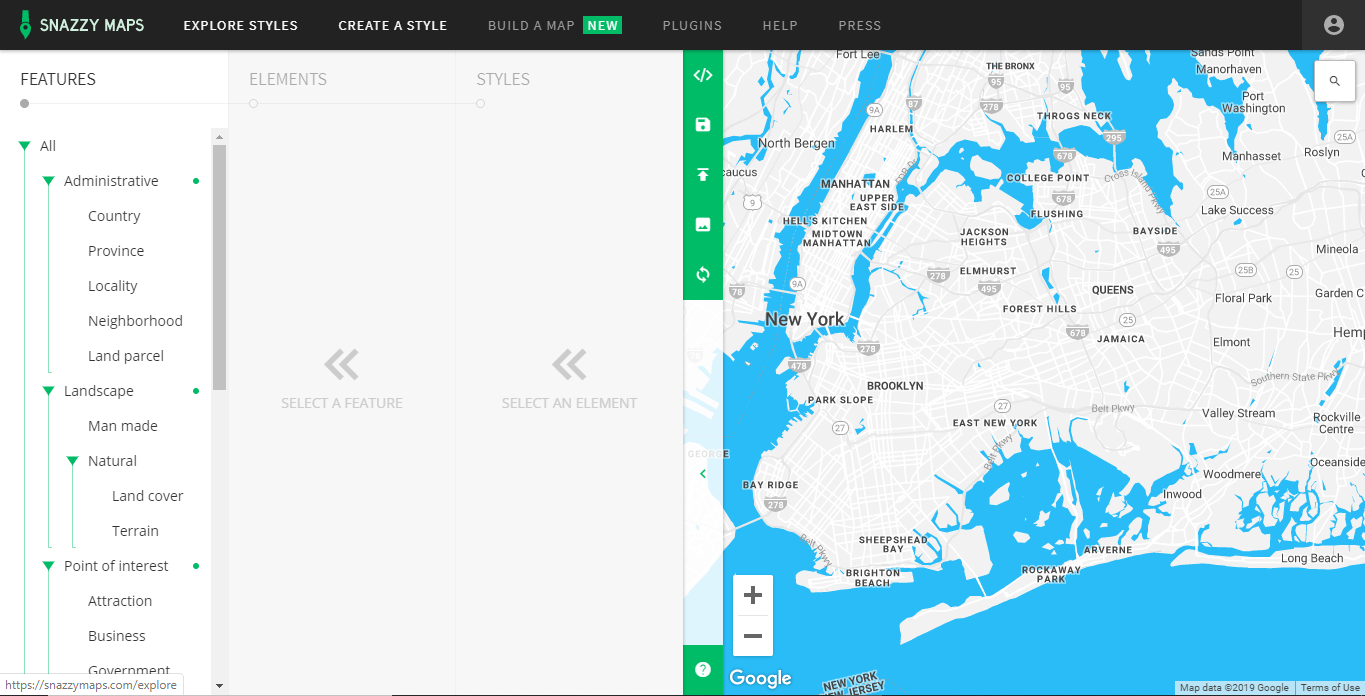The height and width of the screenshot is (696, 1365).
Task: Collapse the All features tree
Action: tap(24, 147)
